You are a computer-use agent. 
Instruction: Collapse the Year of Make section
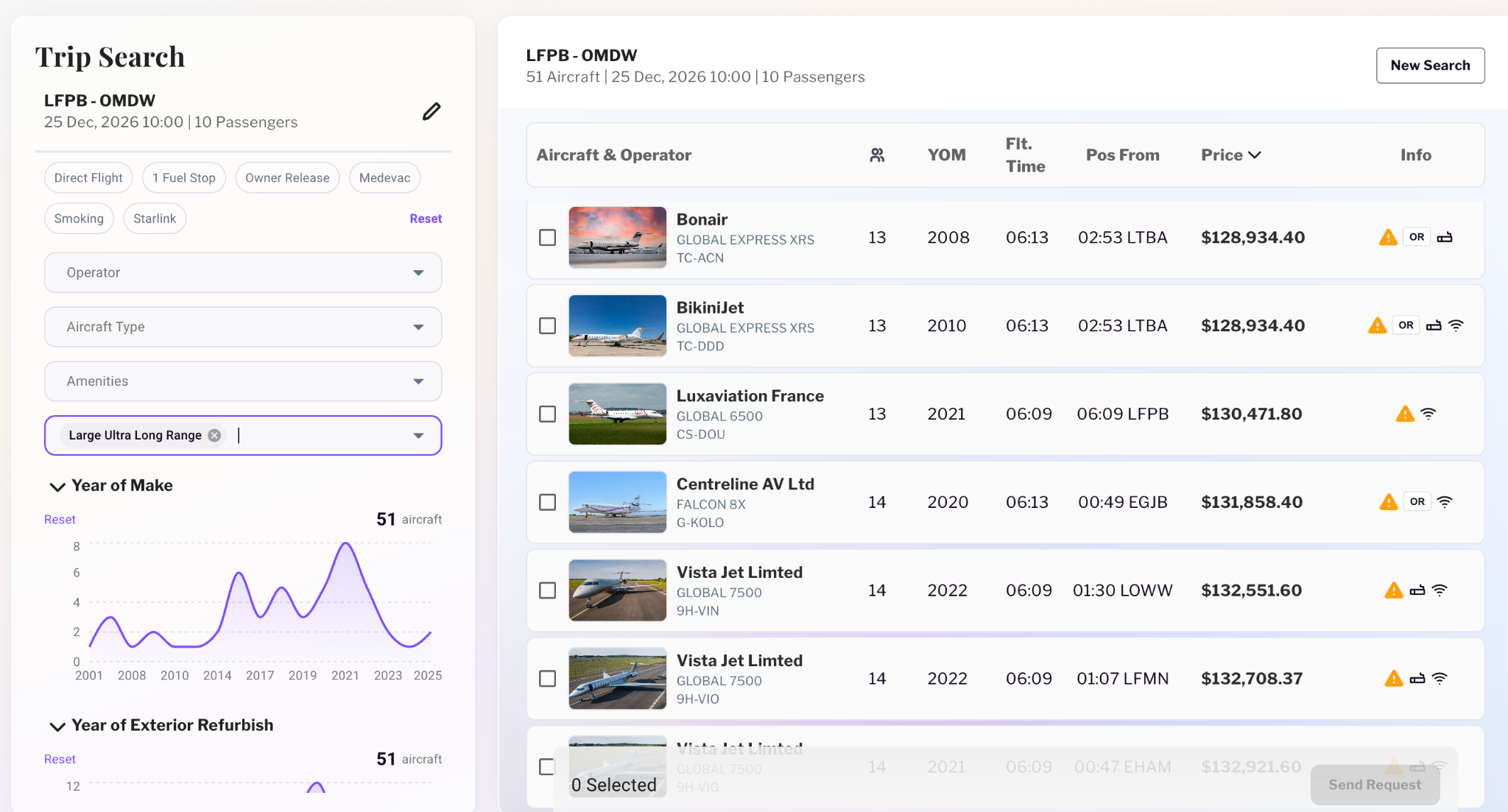click(57, 486)
